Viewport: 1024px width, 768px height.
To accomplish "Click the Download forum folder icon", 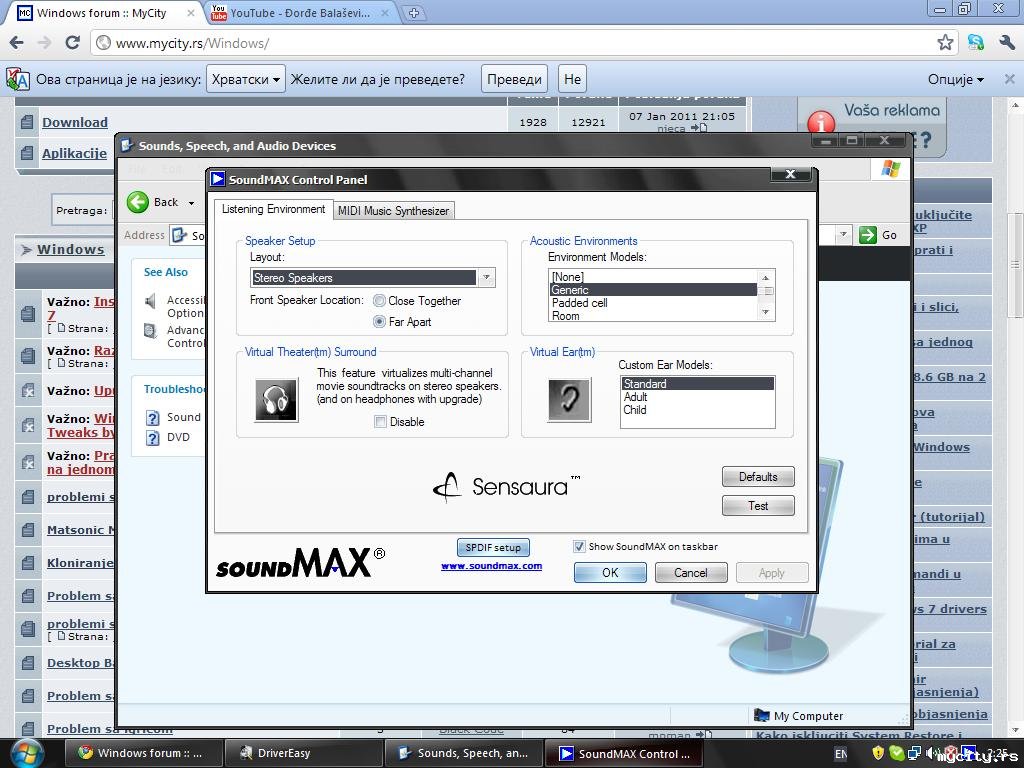I will 27,122.
